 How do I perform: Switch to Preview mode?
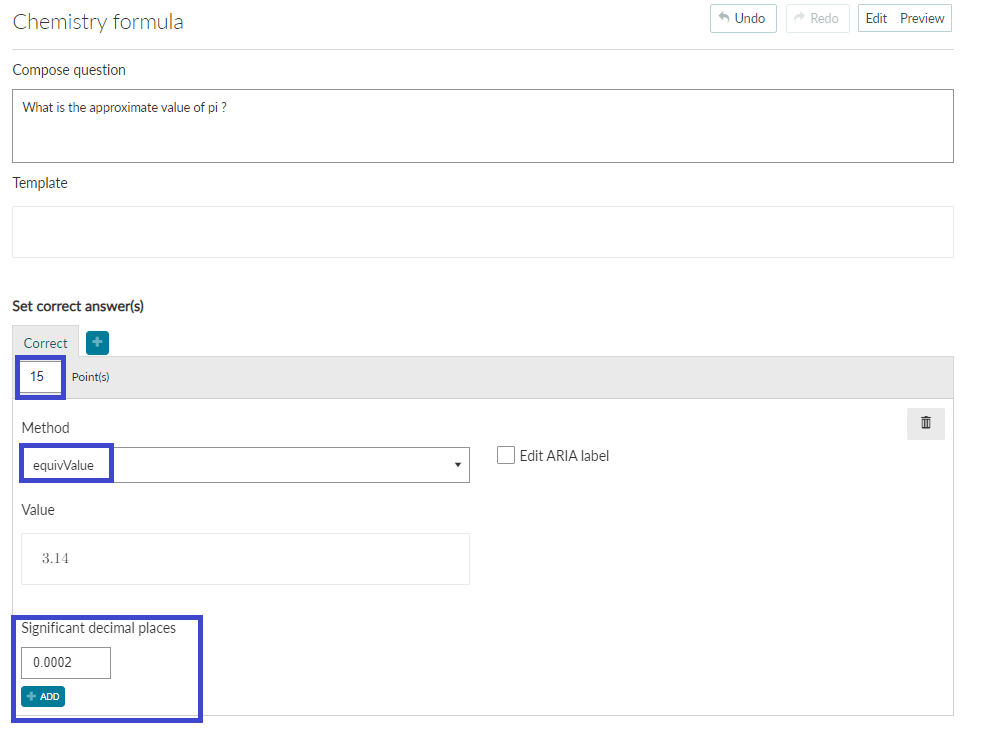pos(922,18)
